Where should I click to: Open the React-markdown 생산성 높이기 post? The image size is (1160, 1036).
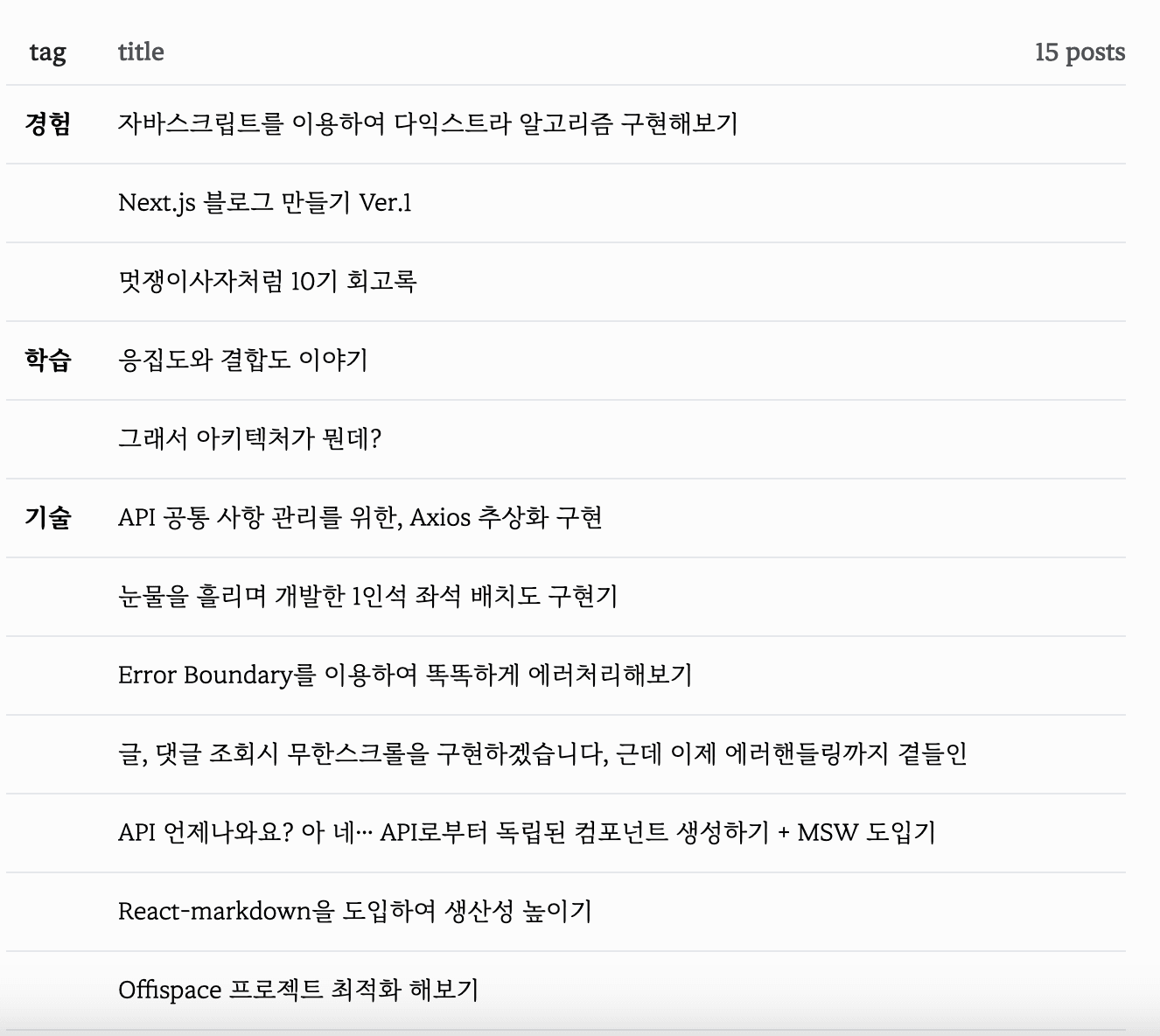coord(354,912)
